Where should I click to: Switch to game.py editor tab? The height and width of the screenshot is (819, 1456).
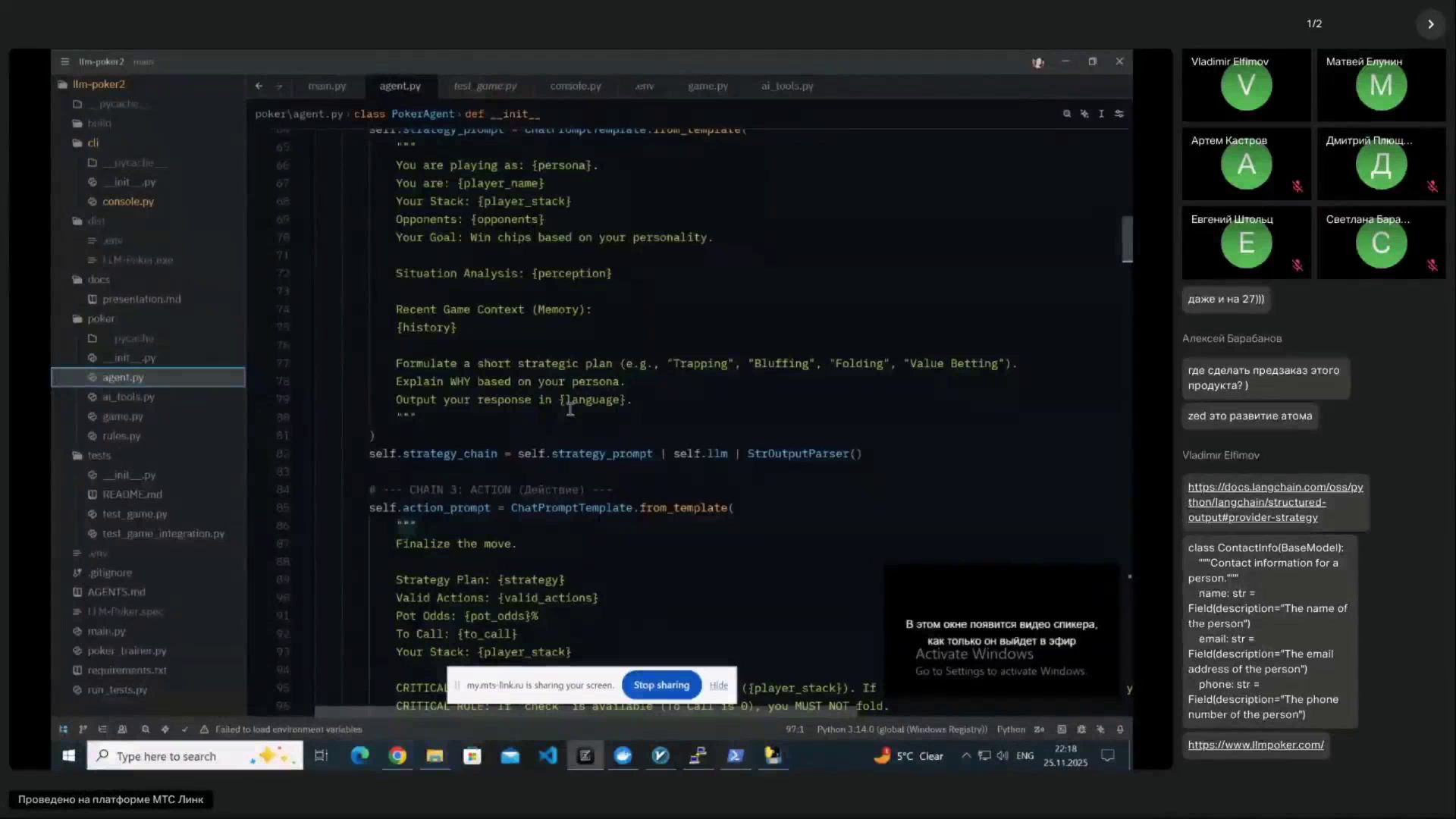pos(707,86)
